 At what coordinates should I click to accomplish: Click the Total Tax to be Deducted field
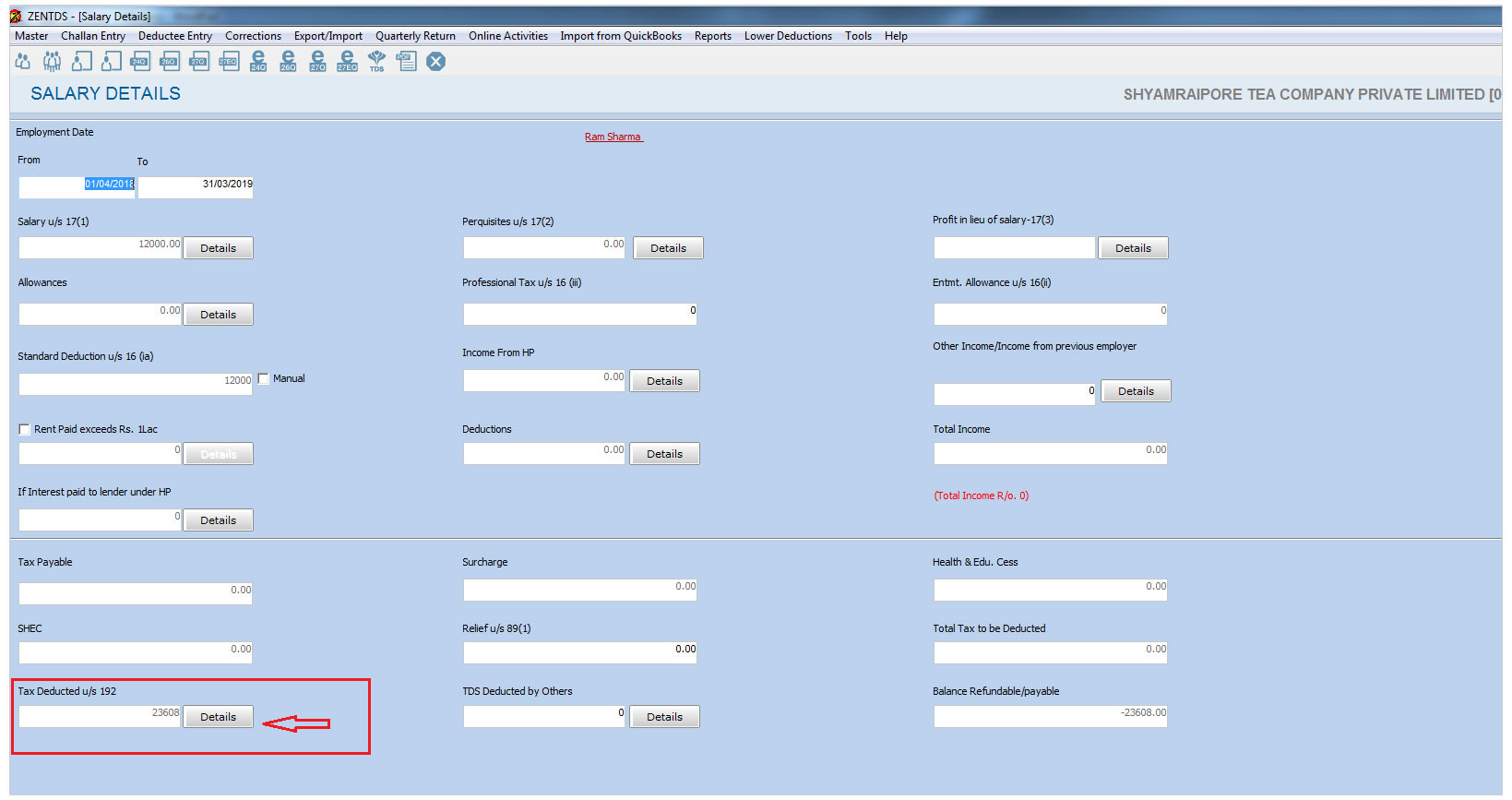(1051, 652)
